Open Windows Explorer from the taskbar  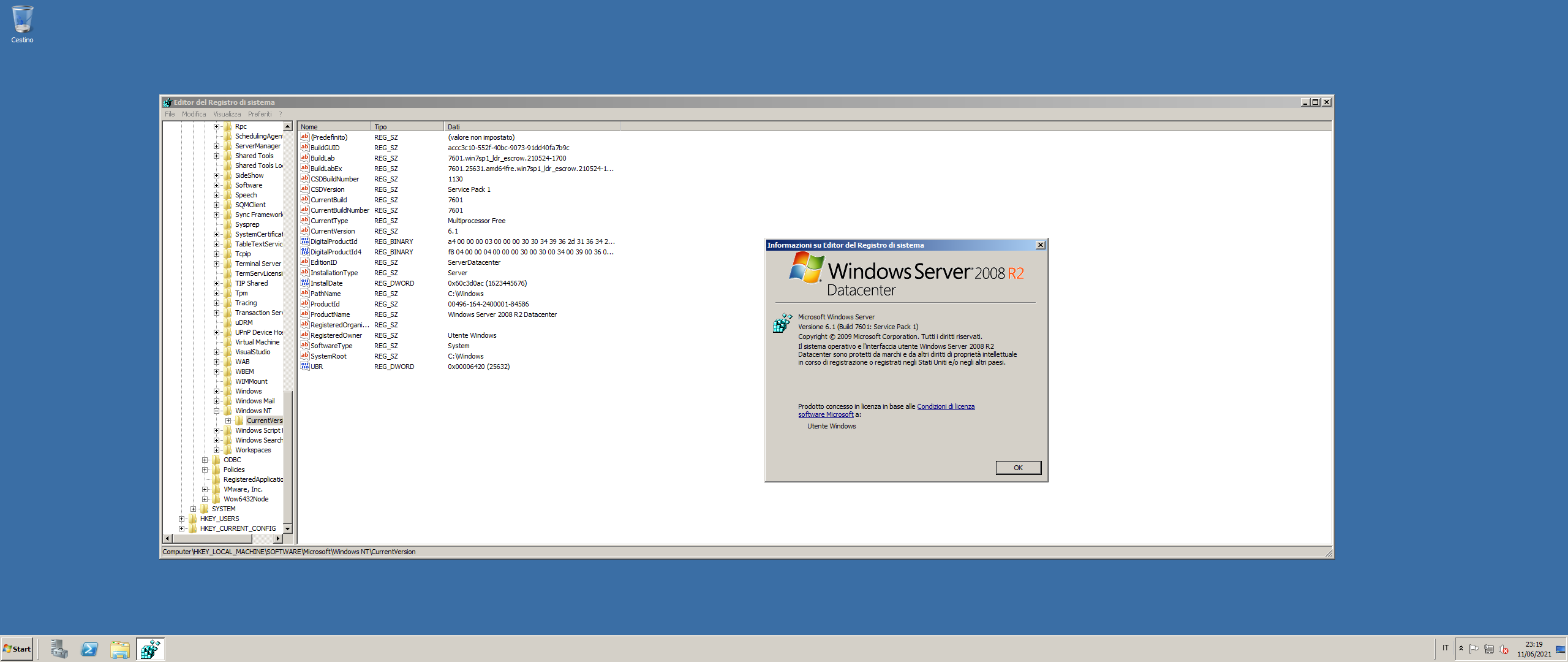pyautogui.click(x=120, y=649)
